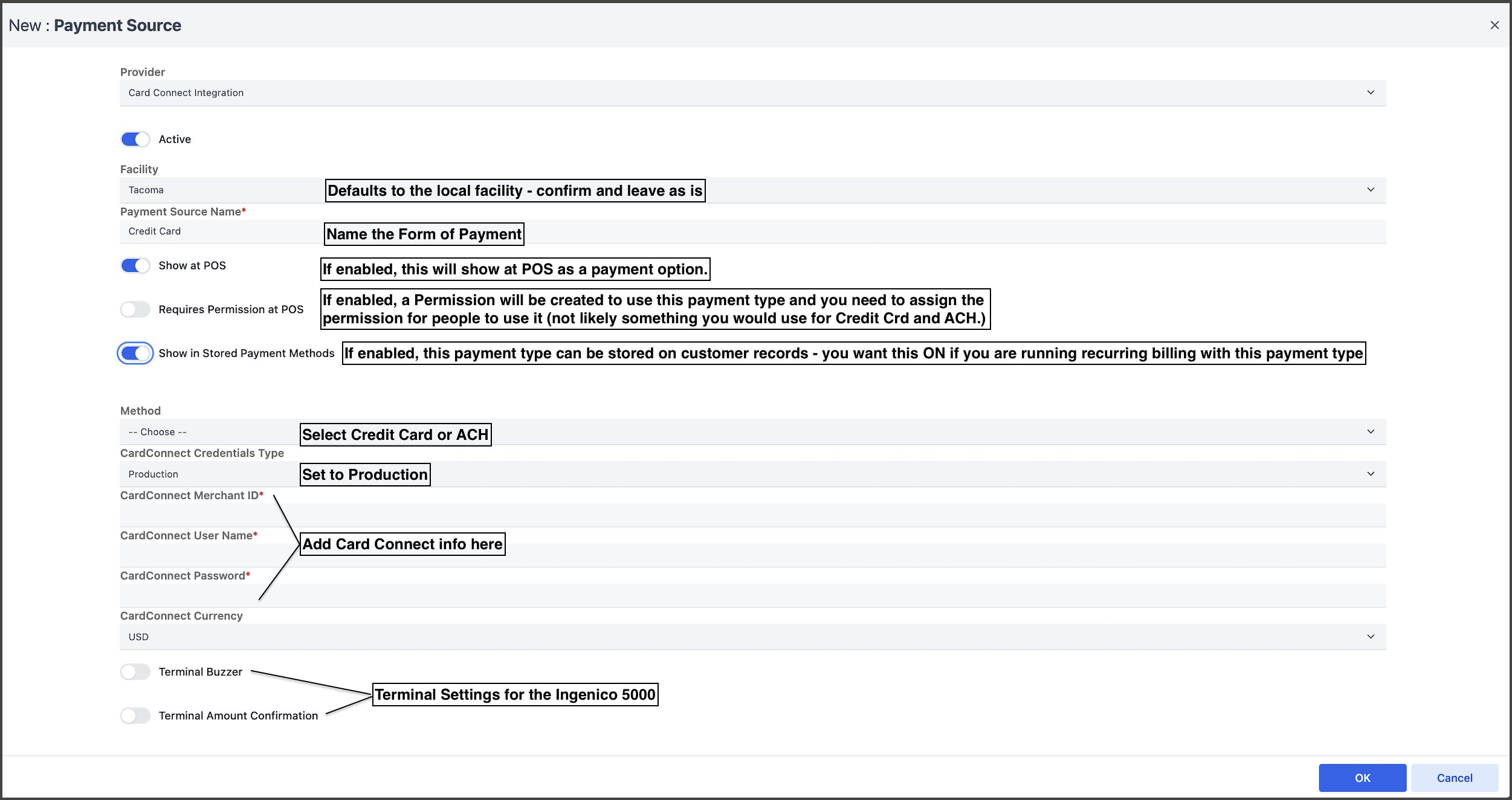Click into the CardConnect Password field
Image resolution: width=1512 pixels, height=800 pixels.
pyautogui.click(x=753, y=596)
